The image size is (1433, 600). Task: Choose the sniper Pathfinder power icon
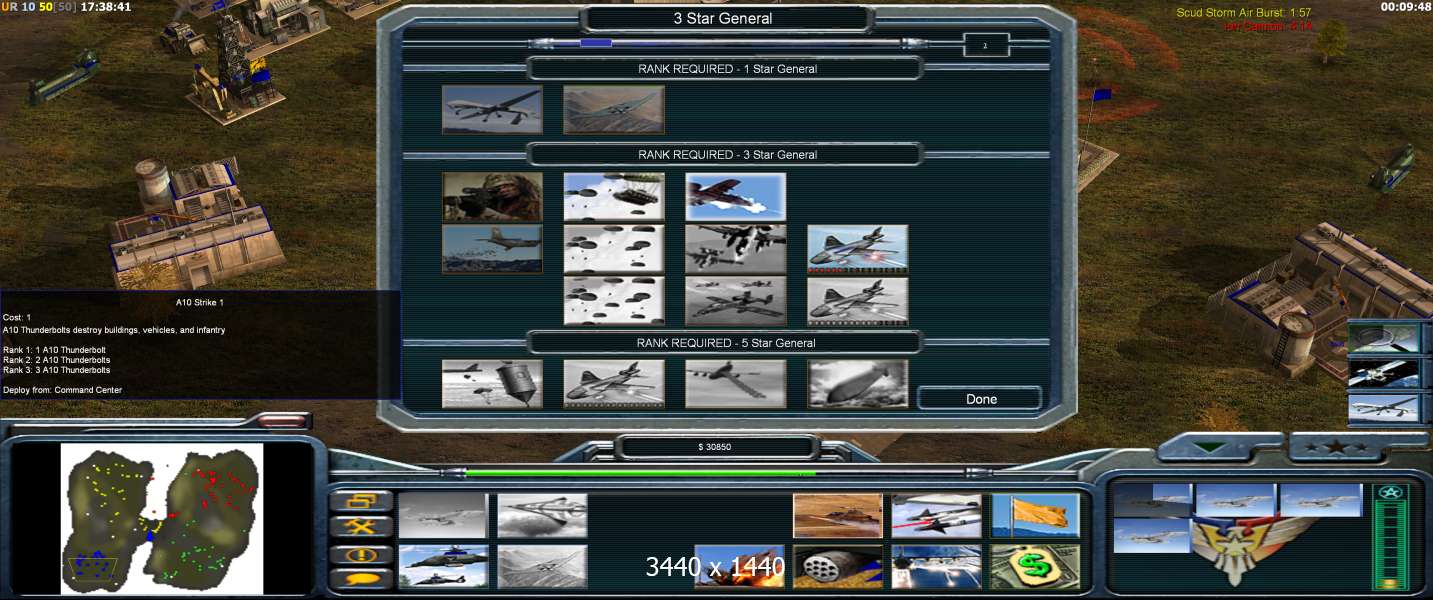point(492,197)
